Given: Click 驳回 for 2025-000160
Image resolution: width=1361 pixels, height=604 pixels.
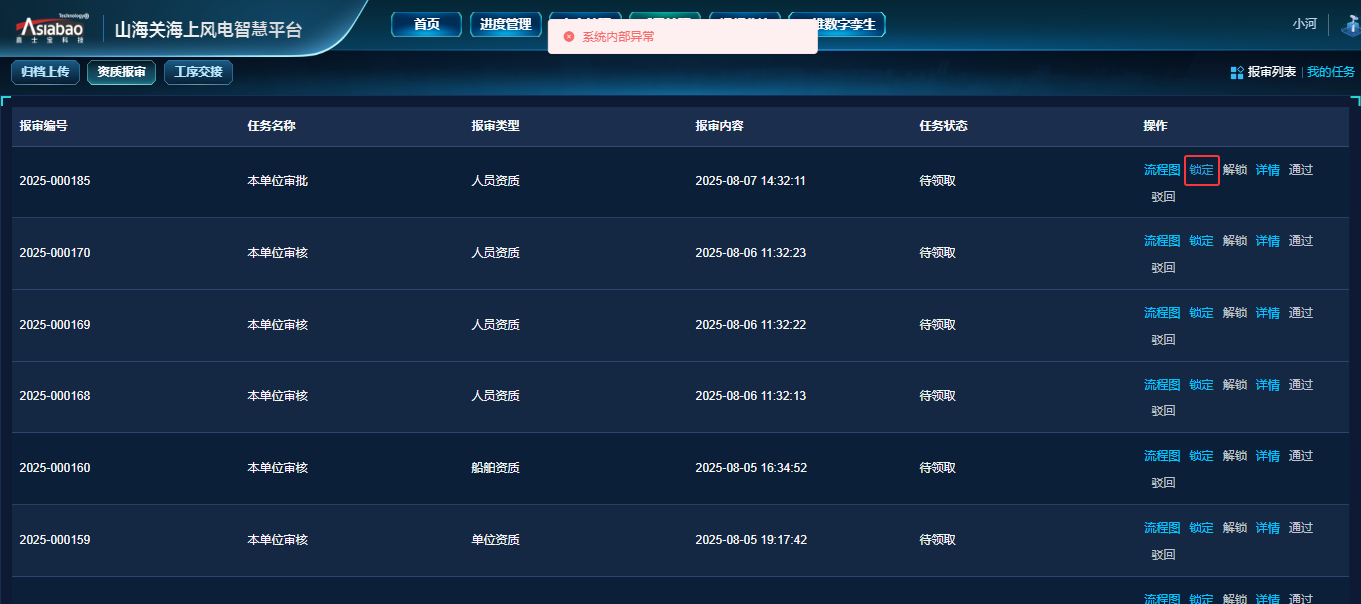Looking at the screenshot, I should 1163,483.
